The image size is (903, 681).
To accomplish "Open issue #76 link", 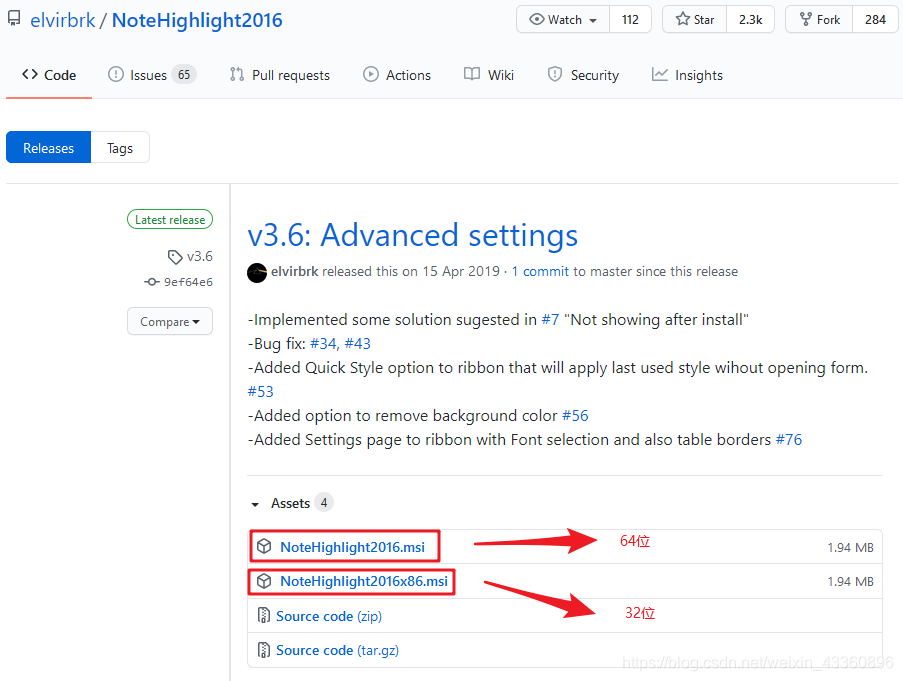I will [x=789, y=440].
